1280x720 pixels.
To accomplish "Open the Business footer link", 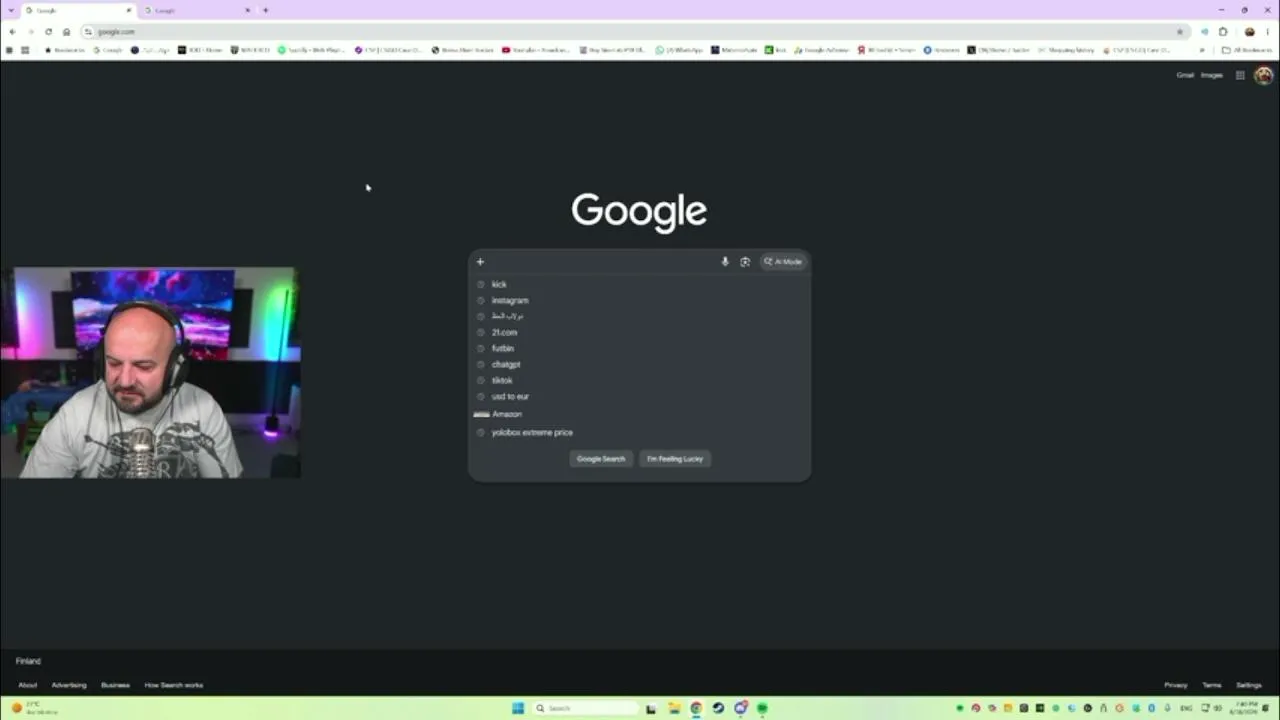I will click(x=115, y=685).
